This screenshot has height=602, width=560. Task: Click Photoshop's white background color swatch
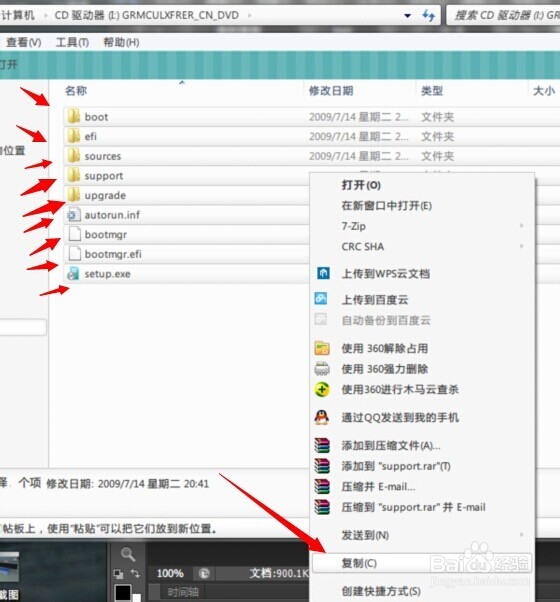[136, 598]
